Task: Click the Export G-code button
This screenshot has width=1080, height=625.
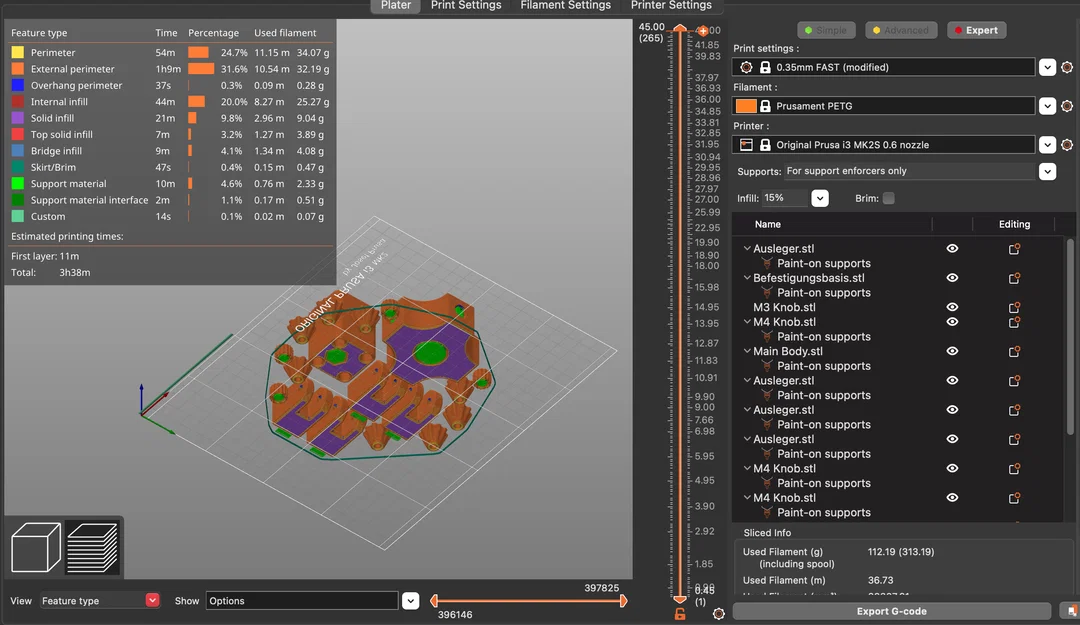Action: click(x=891, y=611)
